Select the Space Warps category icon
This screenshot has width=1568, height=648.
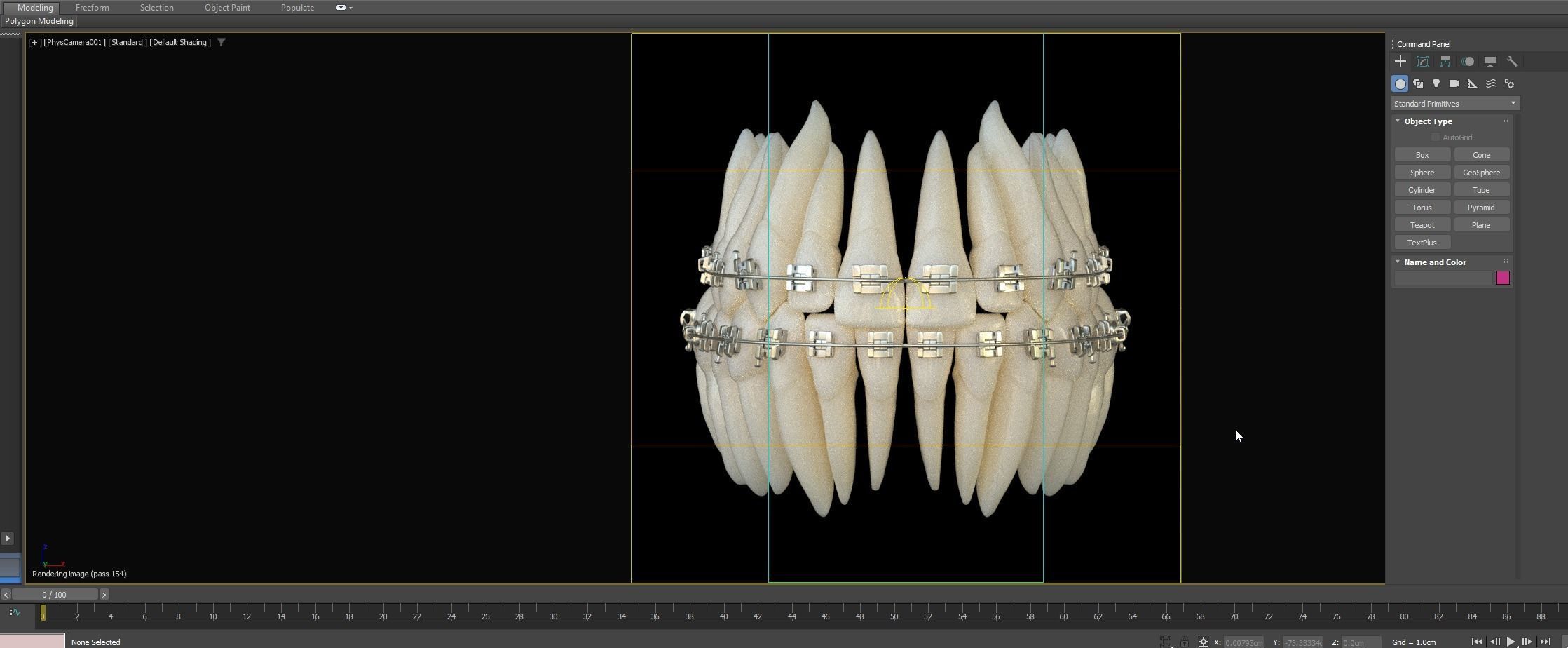click(1491, 83)
